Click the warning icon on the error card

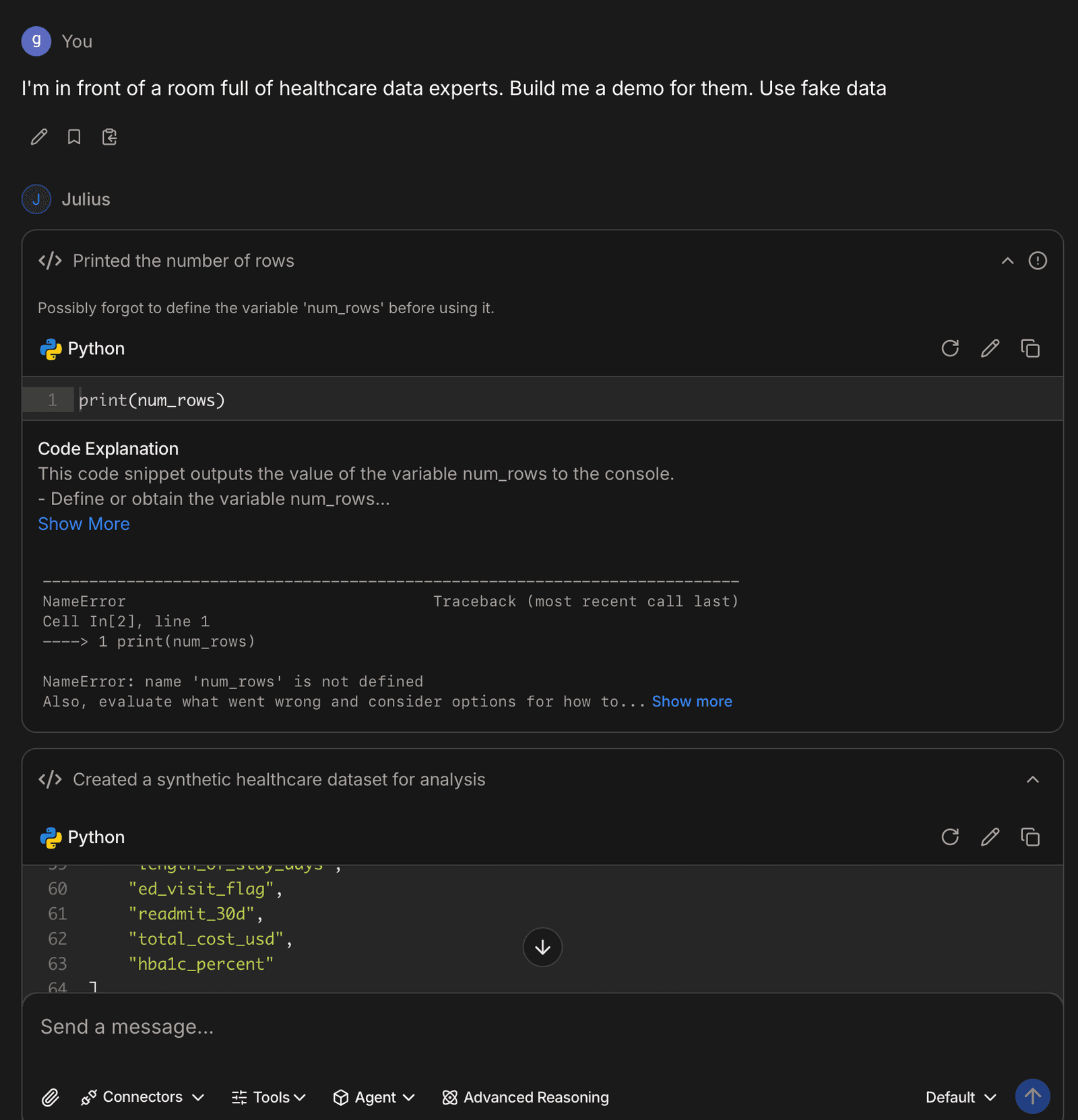tap(1038, 261)
